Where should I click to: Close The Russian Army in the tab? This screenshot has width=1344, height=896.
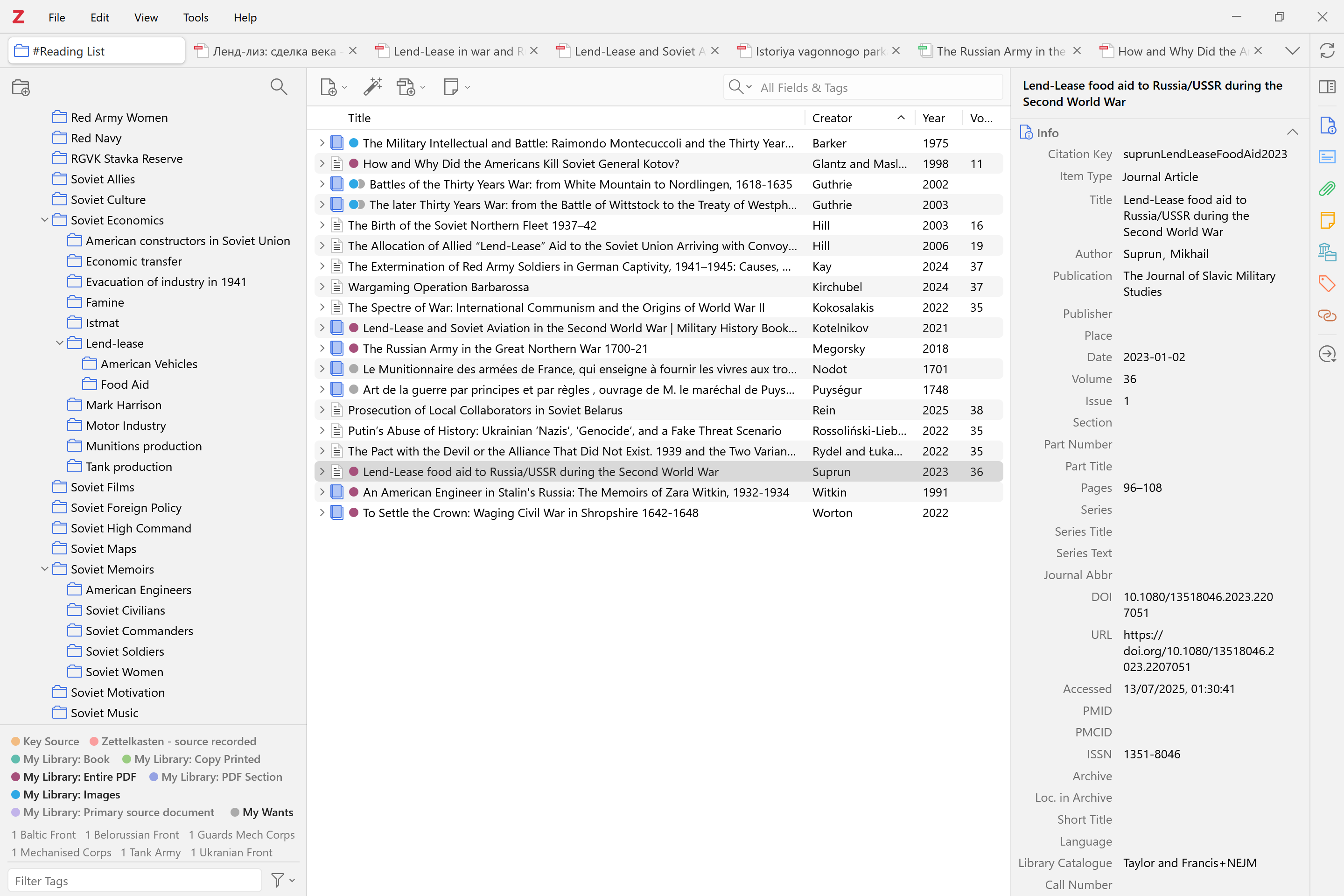point(1077,51)
